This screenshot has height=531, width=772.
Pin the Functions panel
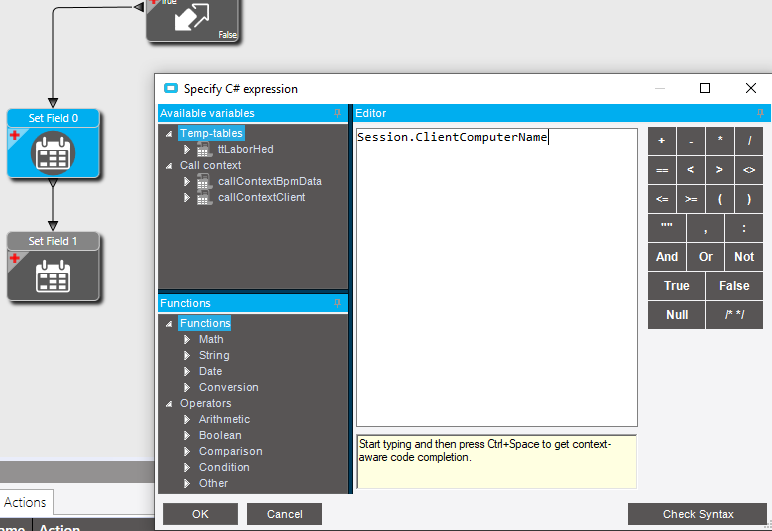tap(337, 303)
